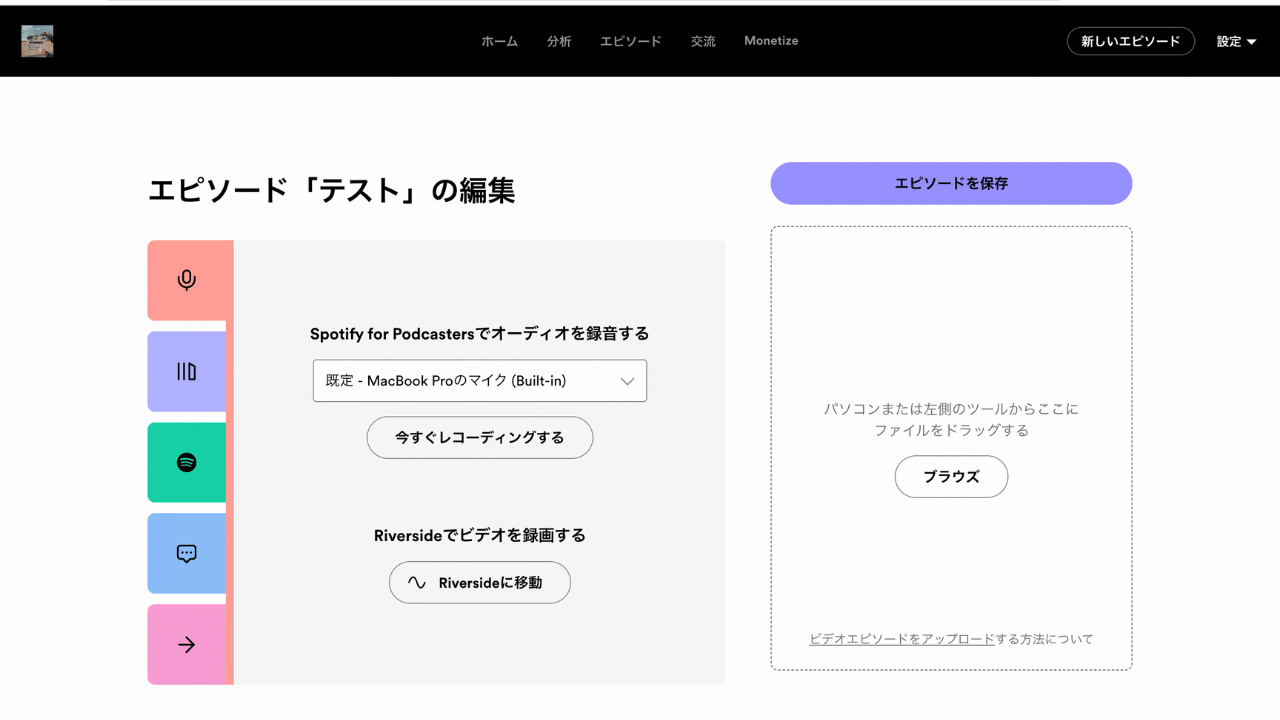Expand the 設定 menu

click(x=1236, y=41)
